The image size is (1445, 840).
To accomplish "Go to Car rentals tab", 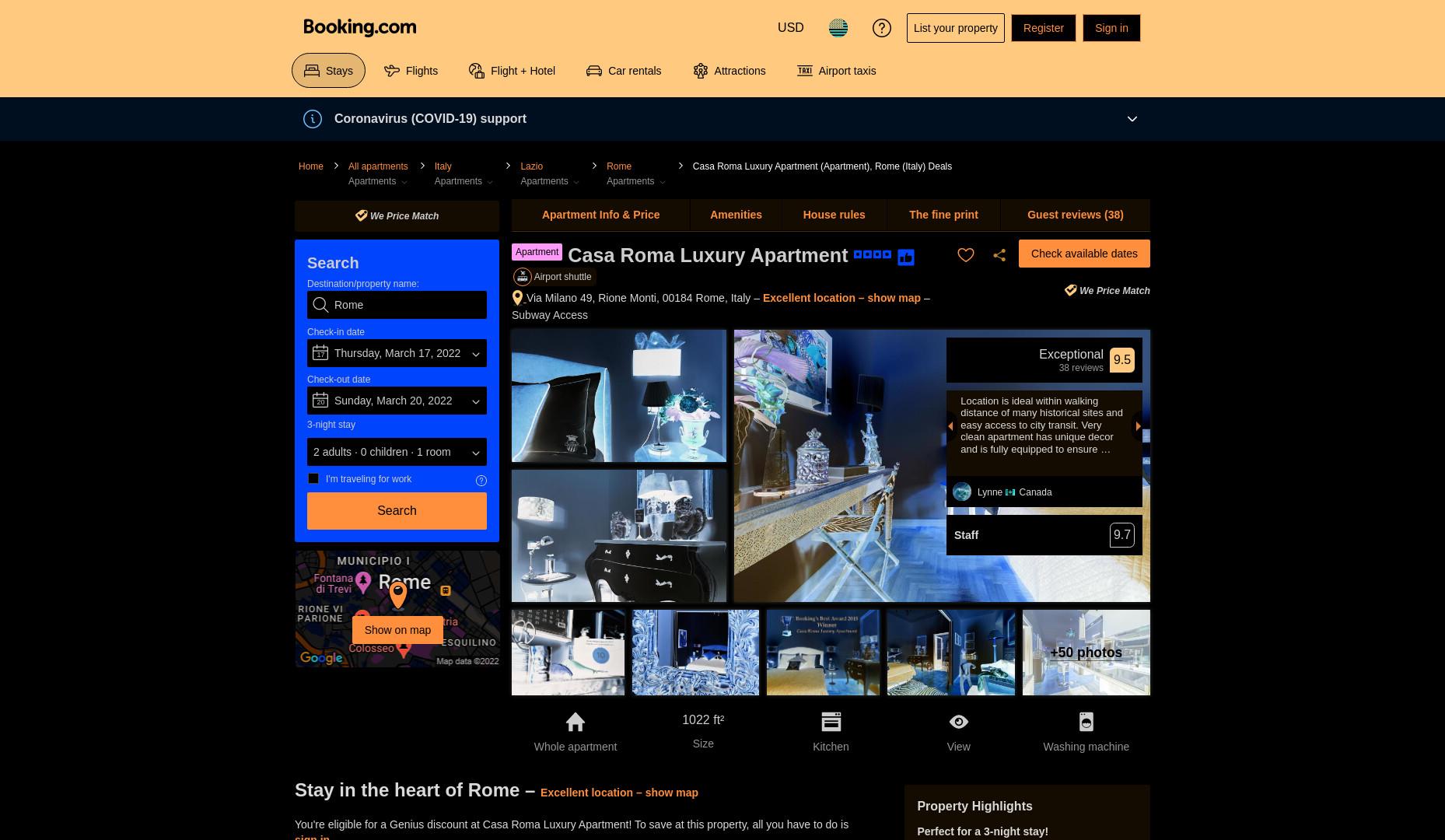I will point(624,71).
